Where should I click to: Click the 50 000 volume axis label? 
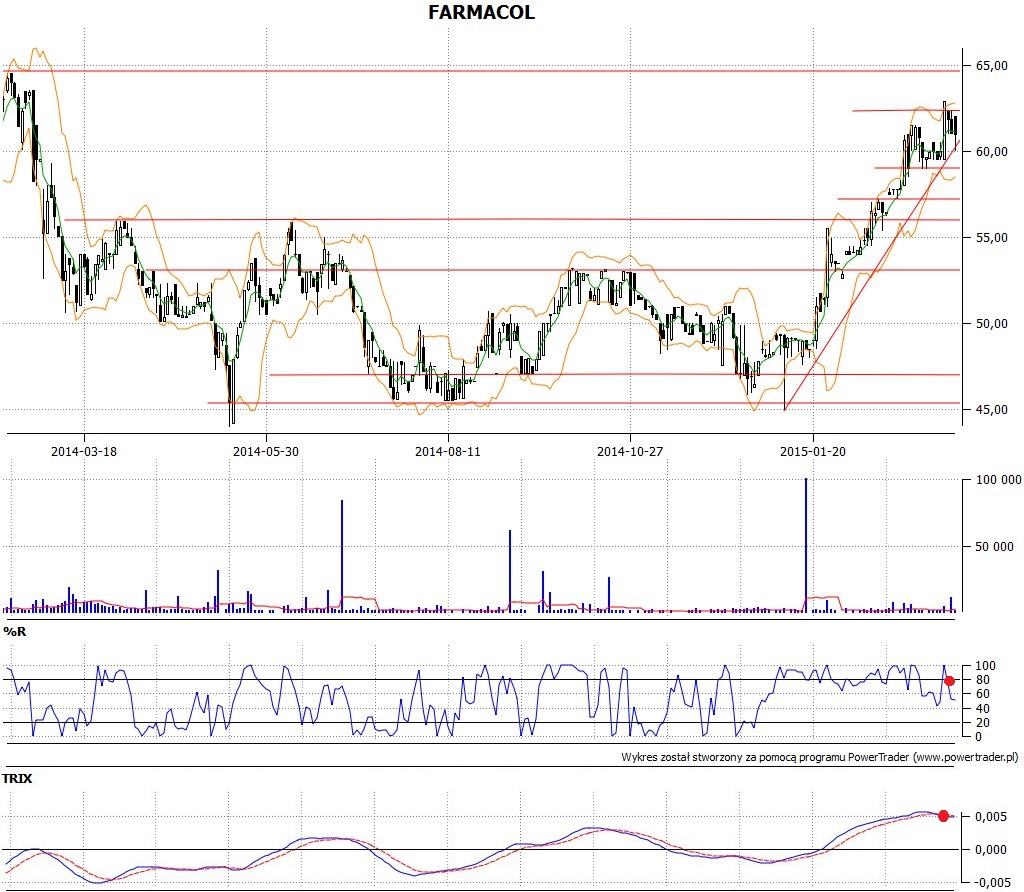[994, 547]
